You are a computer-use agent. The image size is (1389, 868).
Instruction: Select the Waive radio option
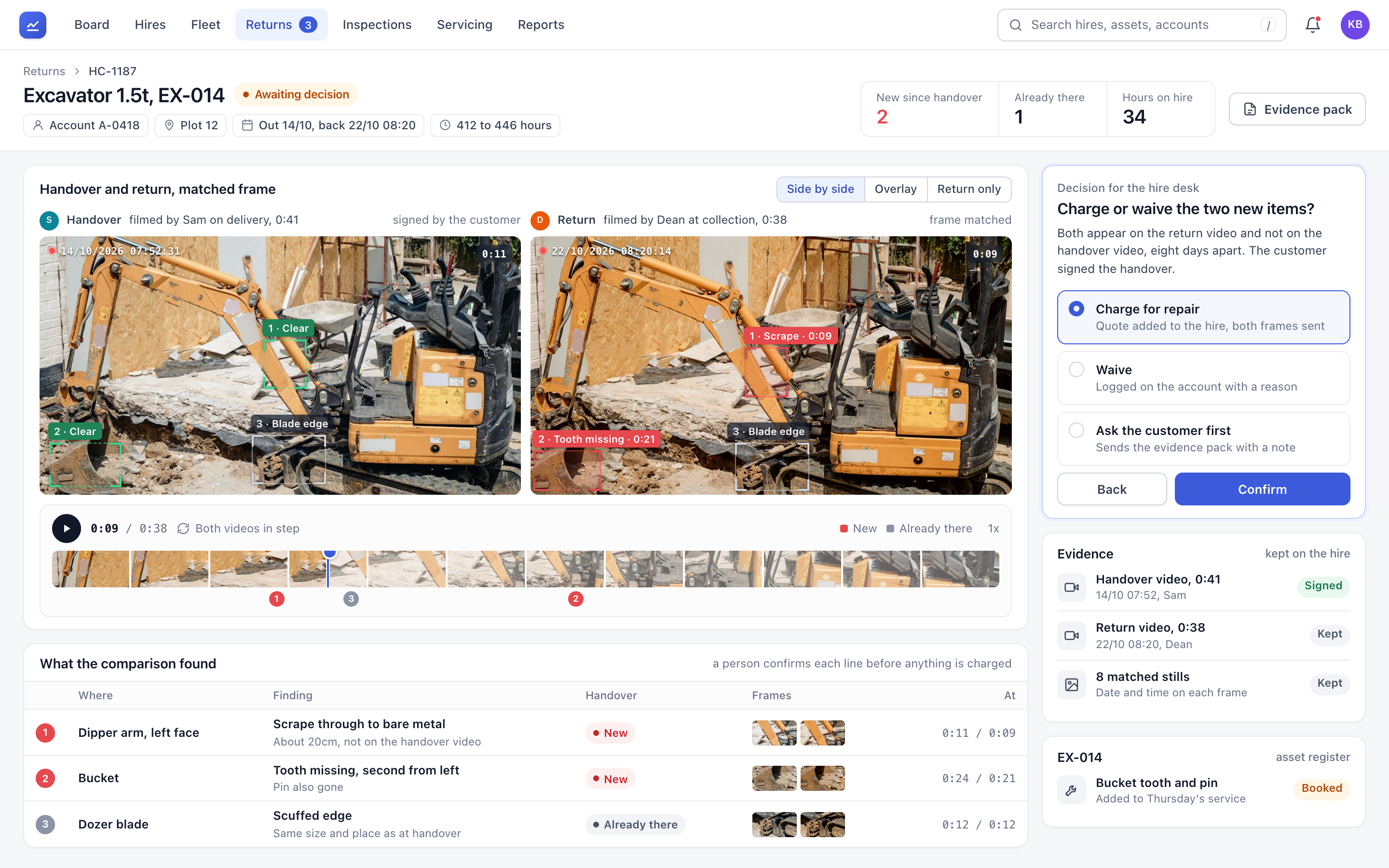pyautogui.click(x=1203, y=378)
